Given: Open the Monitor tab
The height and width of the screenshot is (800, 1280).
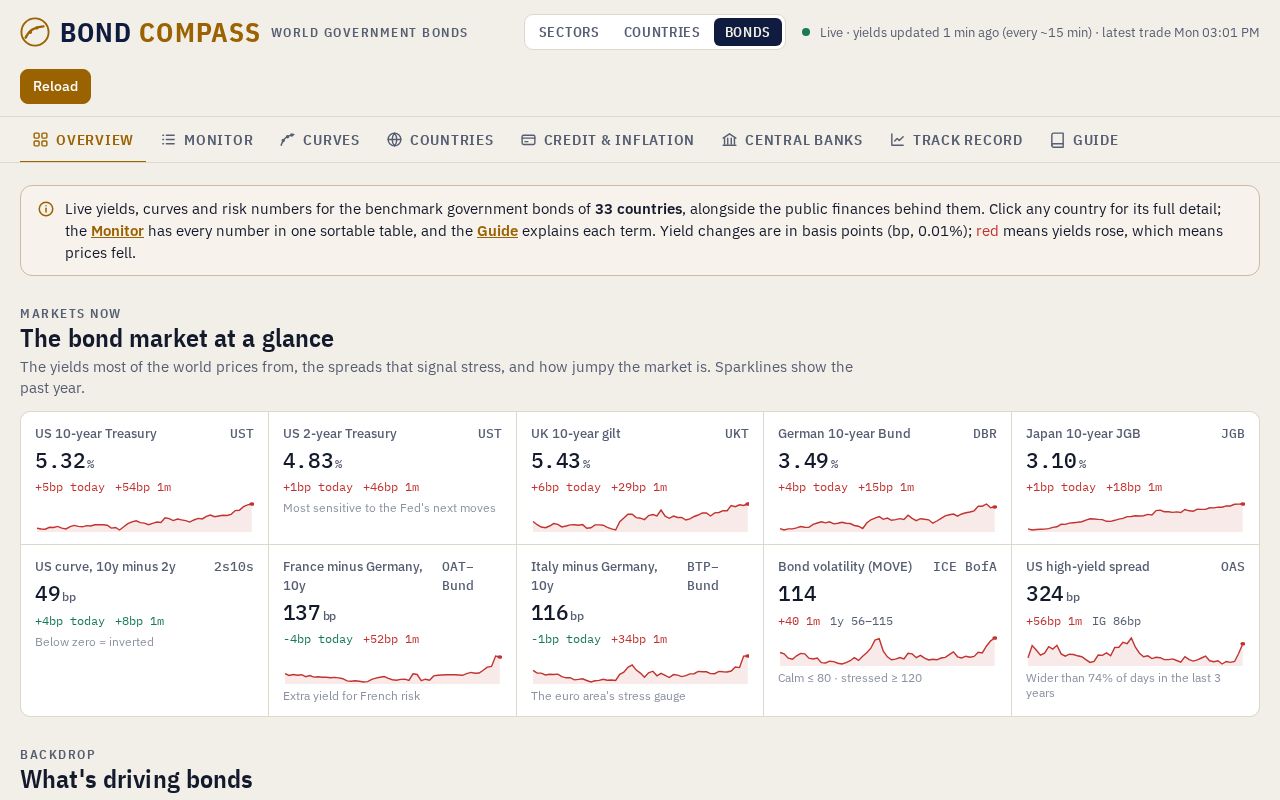Looking at the screenshot, I should pyautogui.click(x=207, y=140).
